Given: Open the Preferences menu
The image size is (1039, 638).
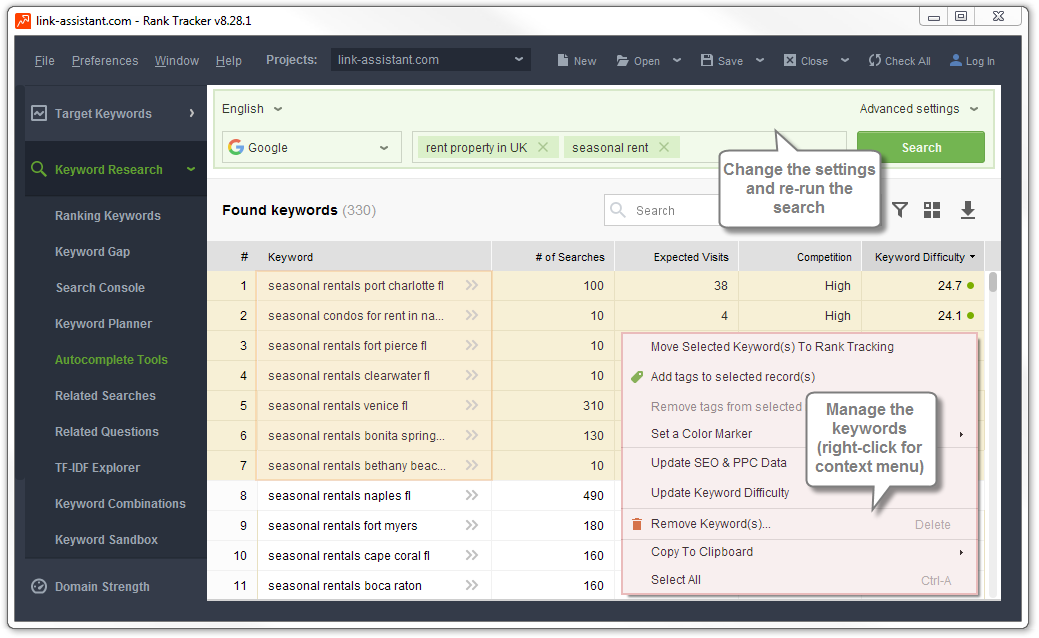Looking at the screenshot, I should pos(105,60).
